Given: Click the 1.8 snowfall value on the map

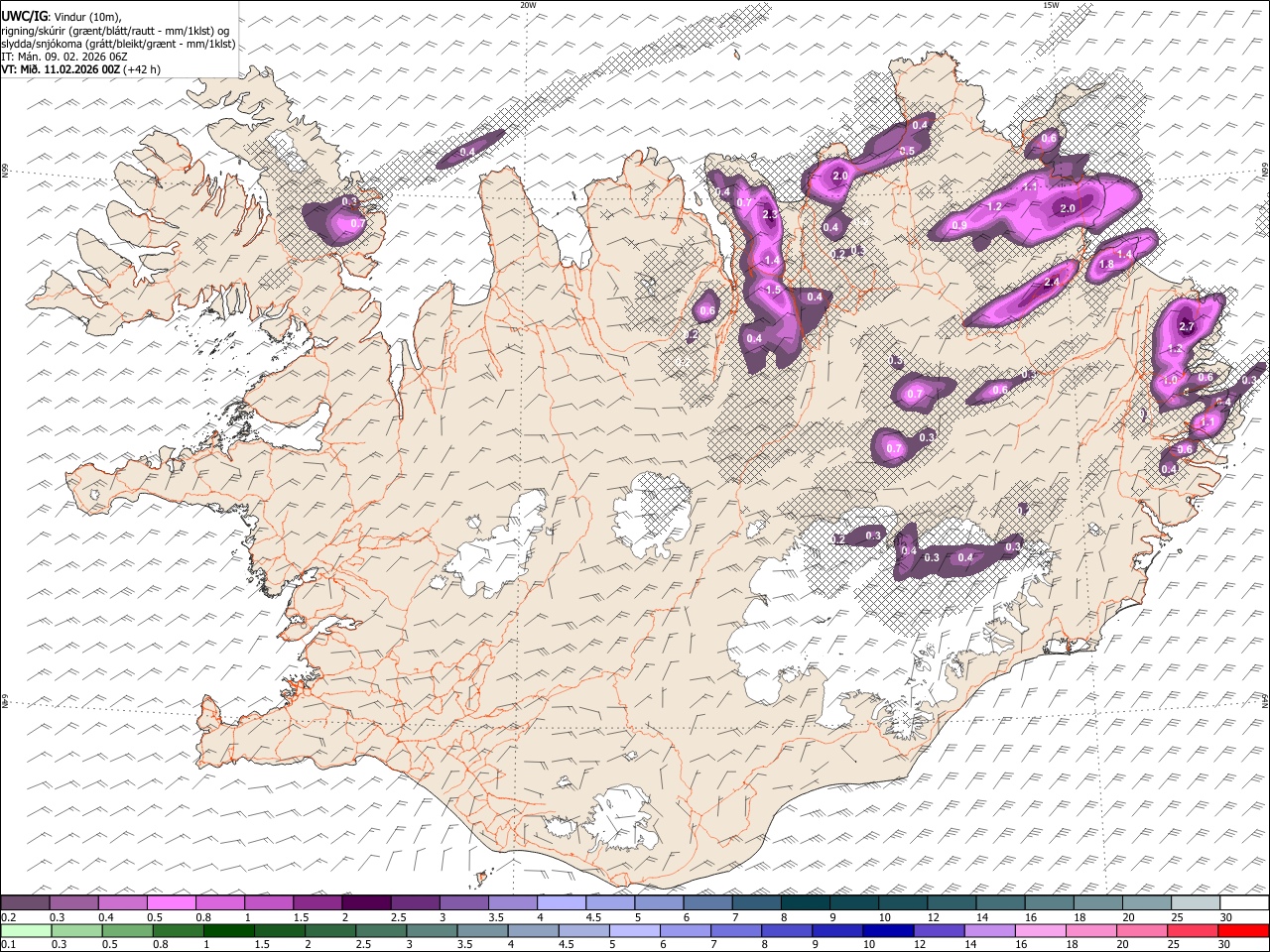Looking at the screenshot, I should [x=1106, y=265].
